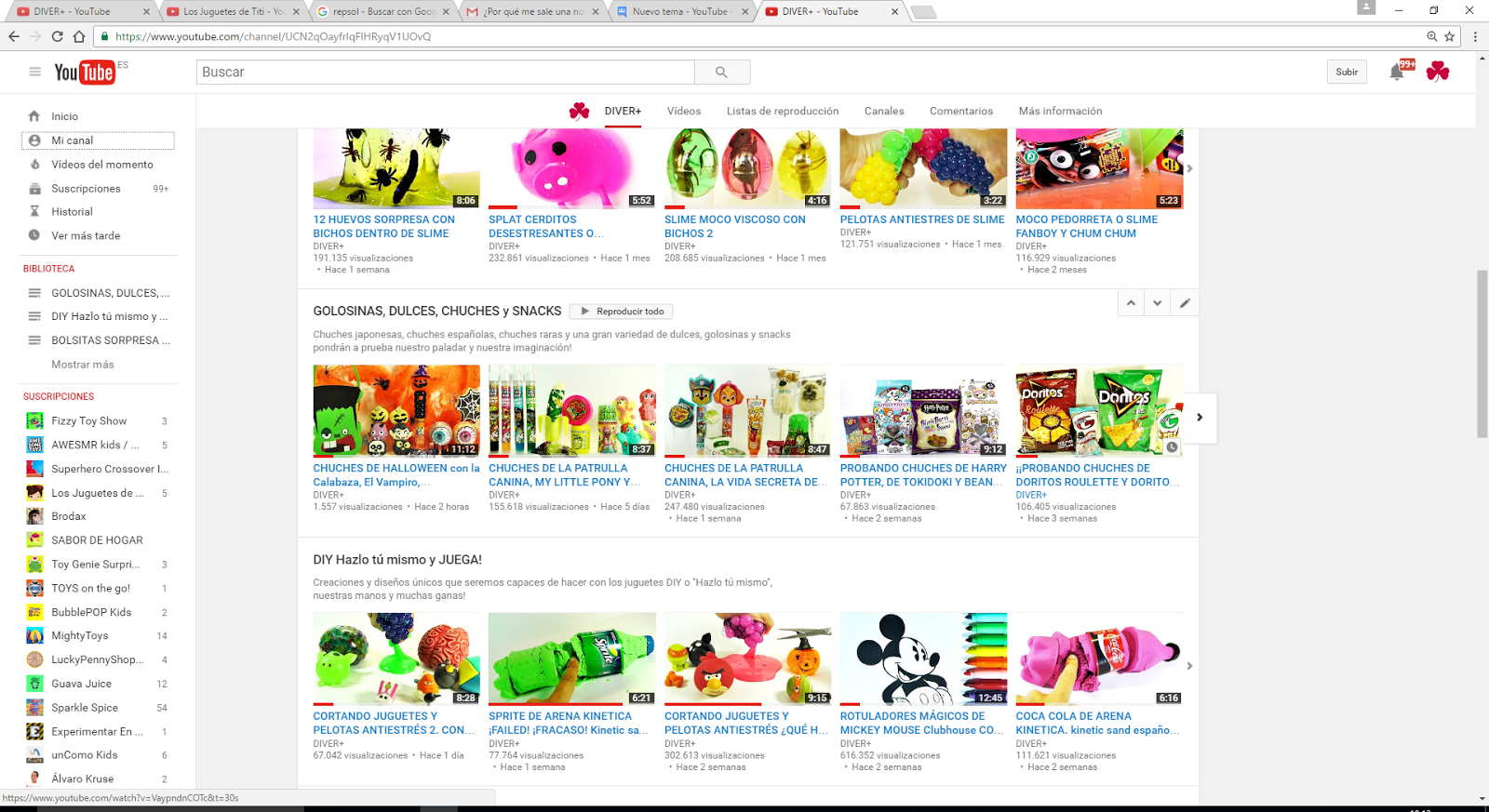Switch to the Gmail browser tab
The height and width of the screenshot is (812, 1489).
tap(533, 11)
